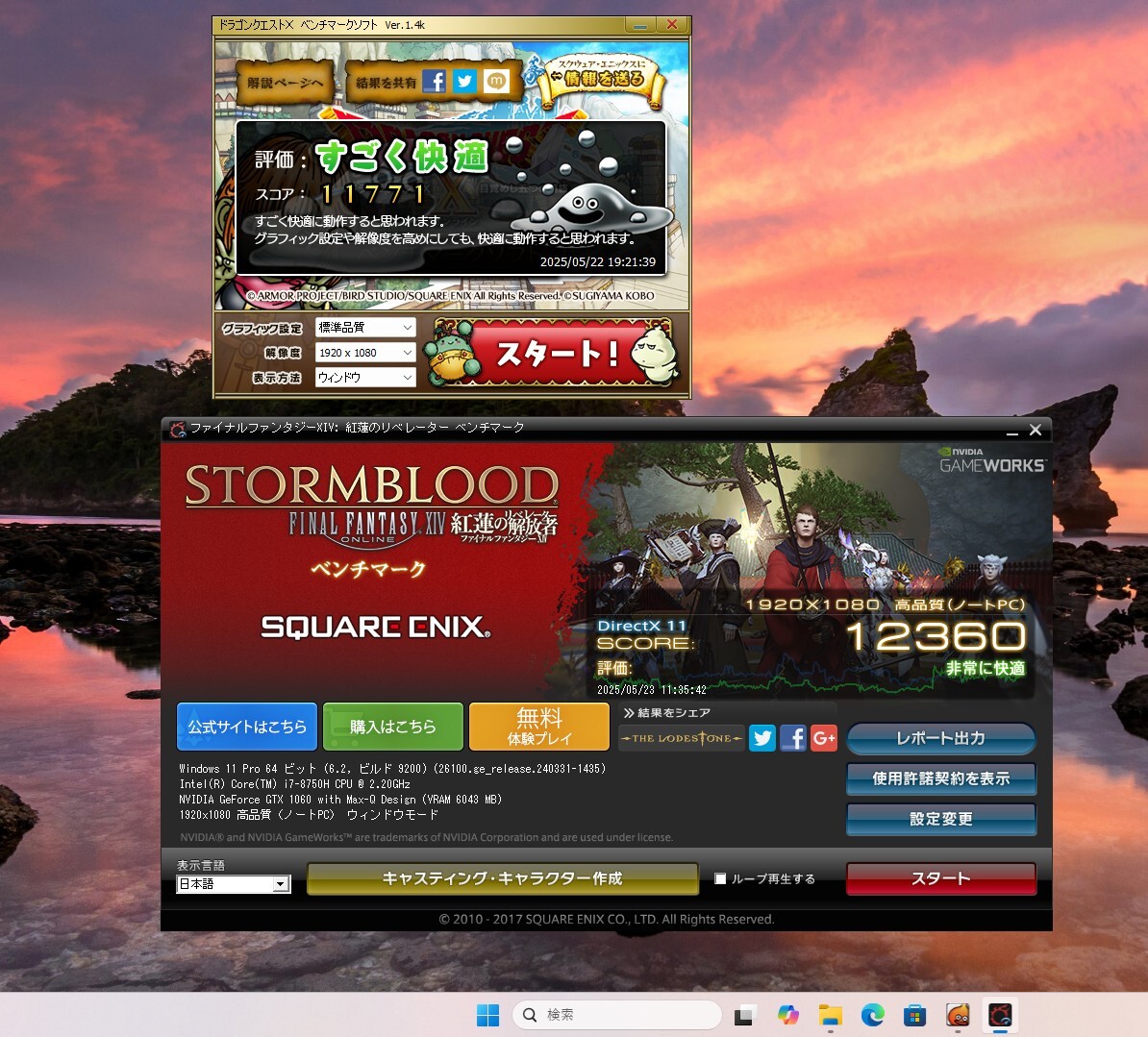The width and height of the screenshot is (1148, 1037).
Task: Click Twitter icon in Stormblood benchmark window
Action: click(x=762, y=738)
